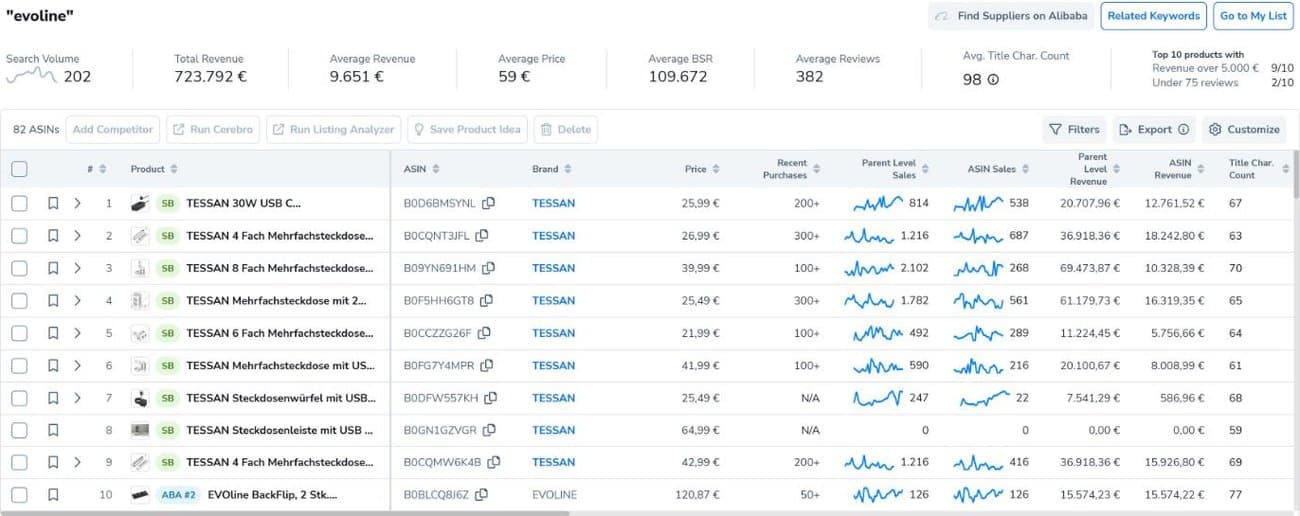Go to My List
This screenshot has width=1300, height=516.
(1253, 16)
